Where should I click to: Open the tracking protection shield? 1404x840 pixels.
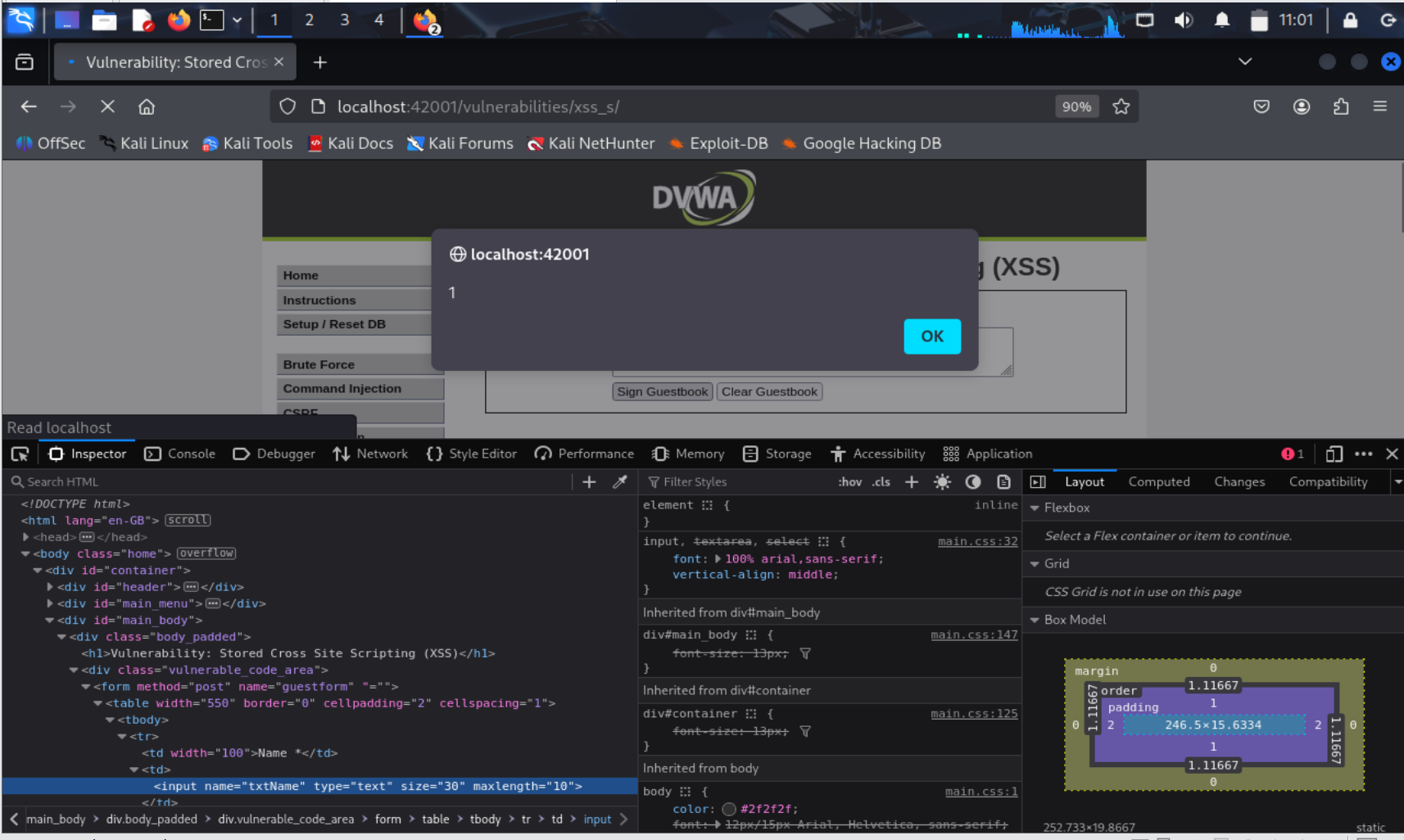pyautogui.click(x=288, y=106)
